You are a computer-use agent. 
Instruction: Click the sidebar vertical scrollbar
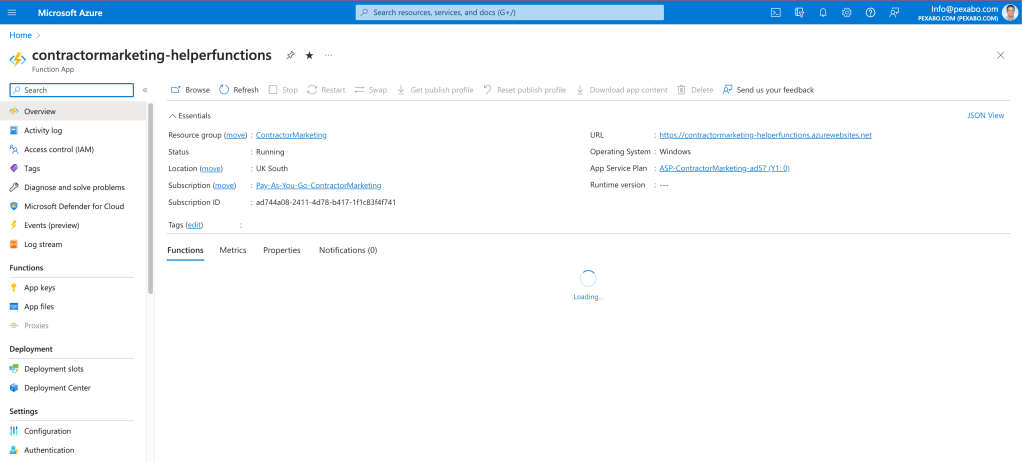click(151, 199)
